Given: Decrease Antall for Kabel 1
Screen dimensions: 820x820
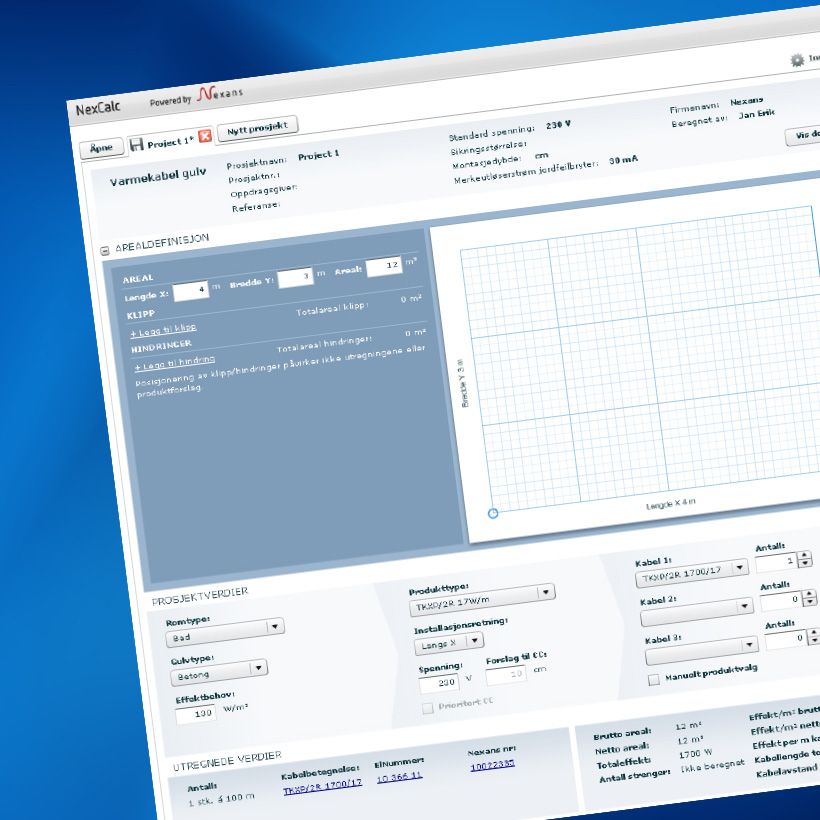Looking at the screenshot, I should pyautogui.click(x=805, y=563).
